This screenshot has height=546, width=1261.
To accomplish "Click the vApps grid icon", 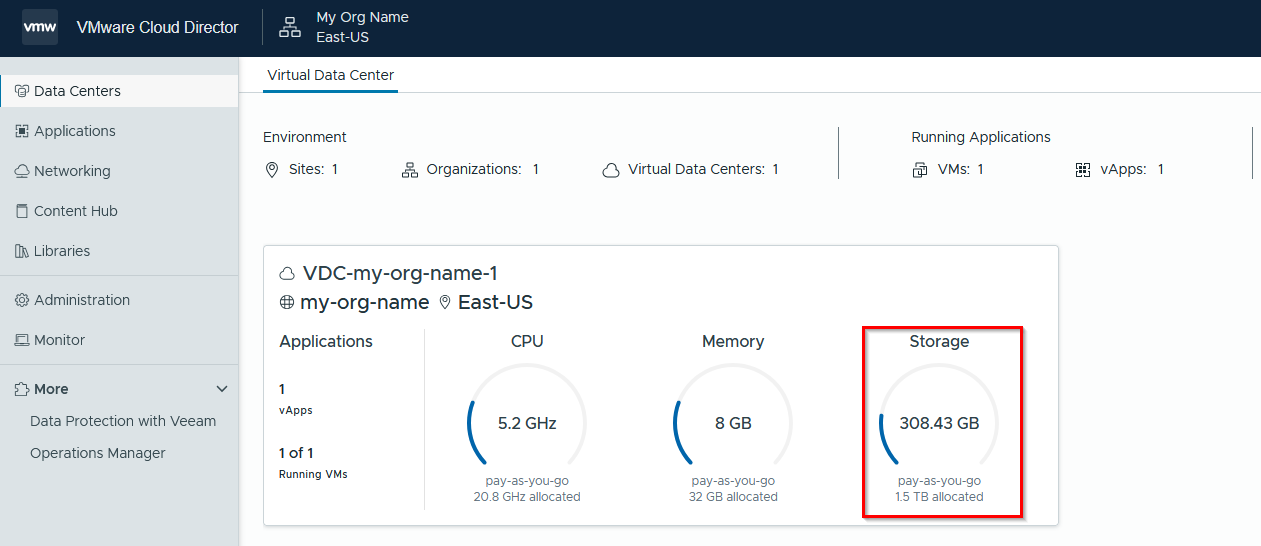I will pyautogui.click(x=1082, y=170).
